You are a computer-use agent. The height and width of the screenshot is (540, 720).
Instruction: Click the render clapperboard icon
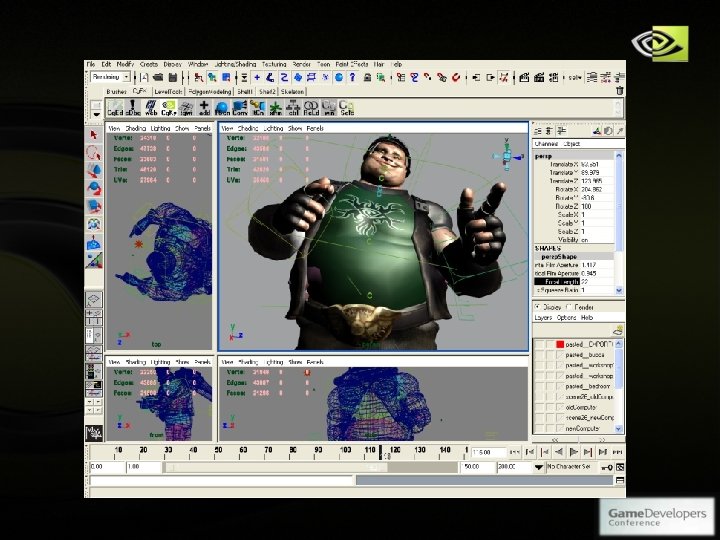pos(524,77)
